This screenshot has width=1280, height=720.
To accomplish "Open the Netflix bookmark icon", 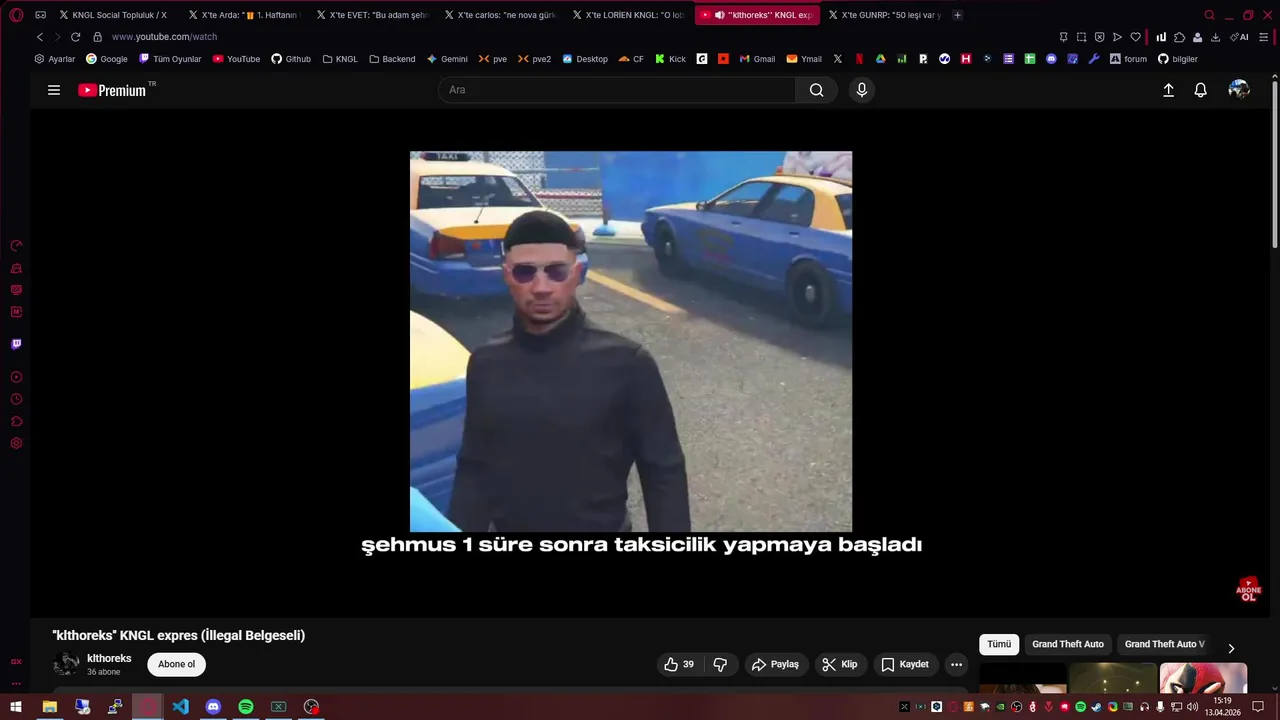I will coord(859,59).
